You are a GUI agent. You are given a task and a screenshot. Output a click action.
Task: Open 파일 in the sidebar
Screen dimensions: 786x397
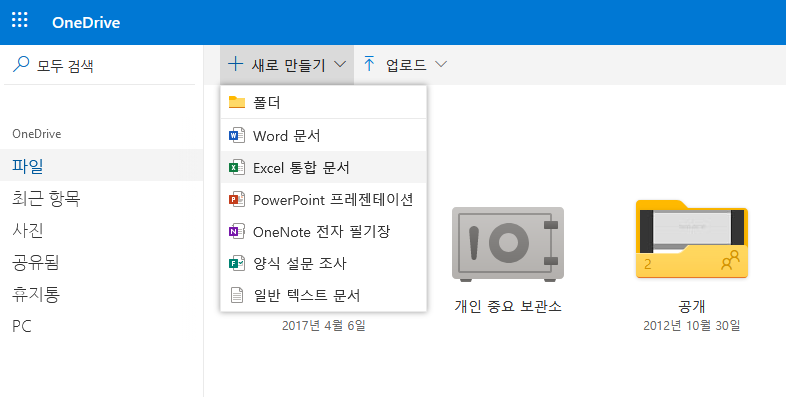pyautogui.click(x=101, y=165)
